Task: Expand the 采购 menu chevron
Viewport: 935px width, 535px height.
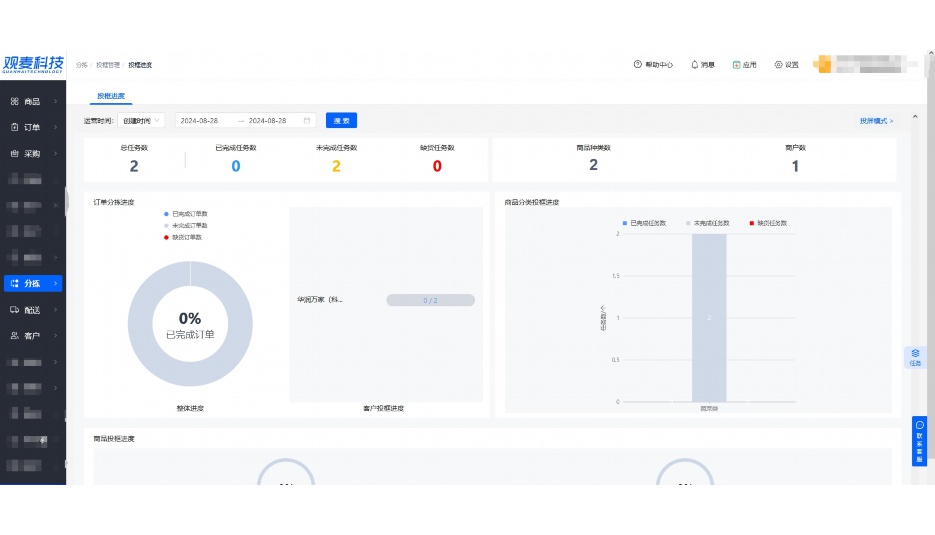Action: [x=55, y=153]
